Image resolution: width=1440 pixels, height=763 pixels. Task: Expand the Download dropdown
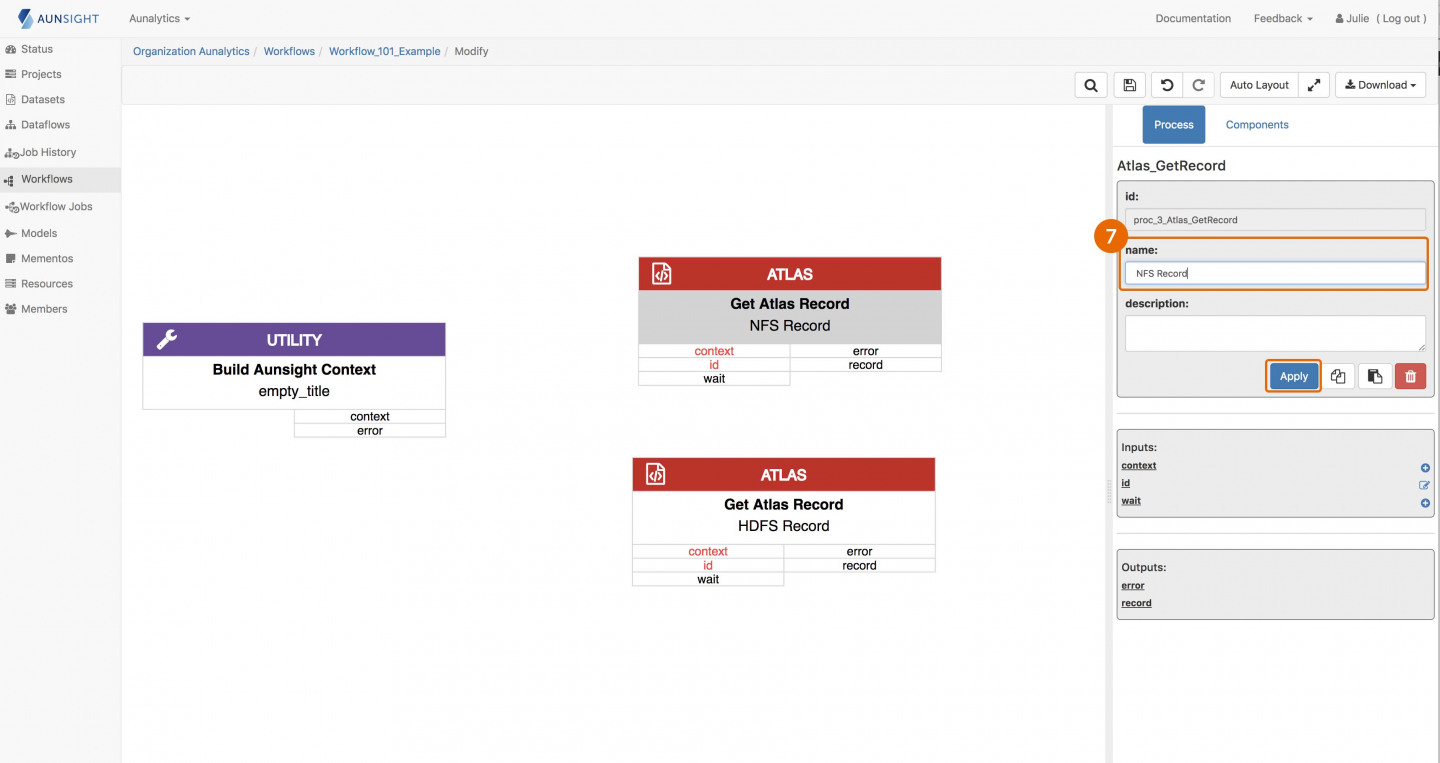(1381, 85)
